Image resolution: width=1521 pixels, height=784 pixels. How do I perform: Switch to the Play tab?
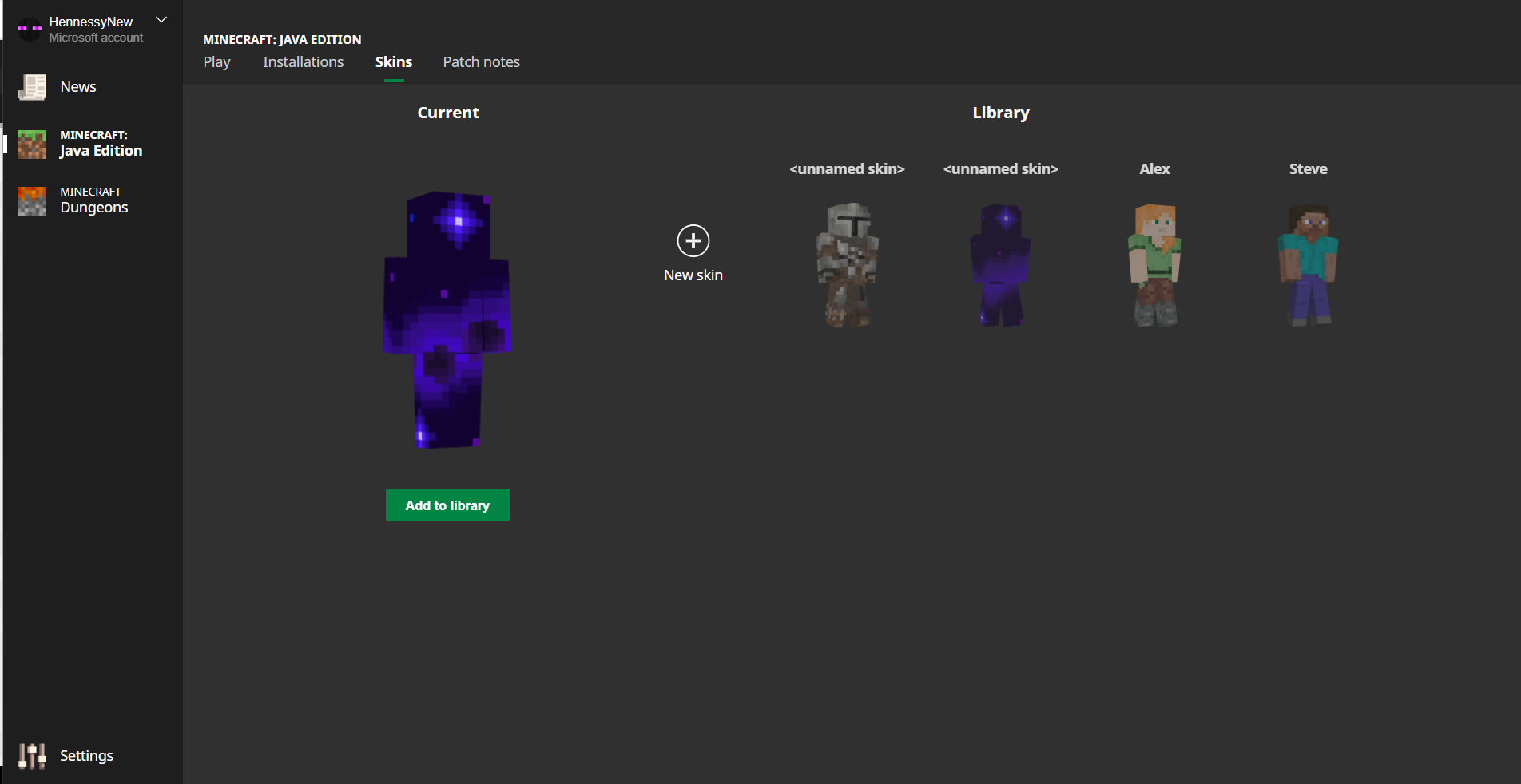(x=216, y=62)
